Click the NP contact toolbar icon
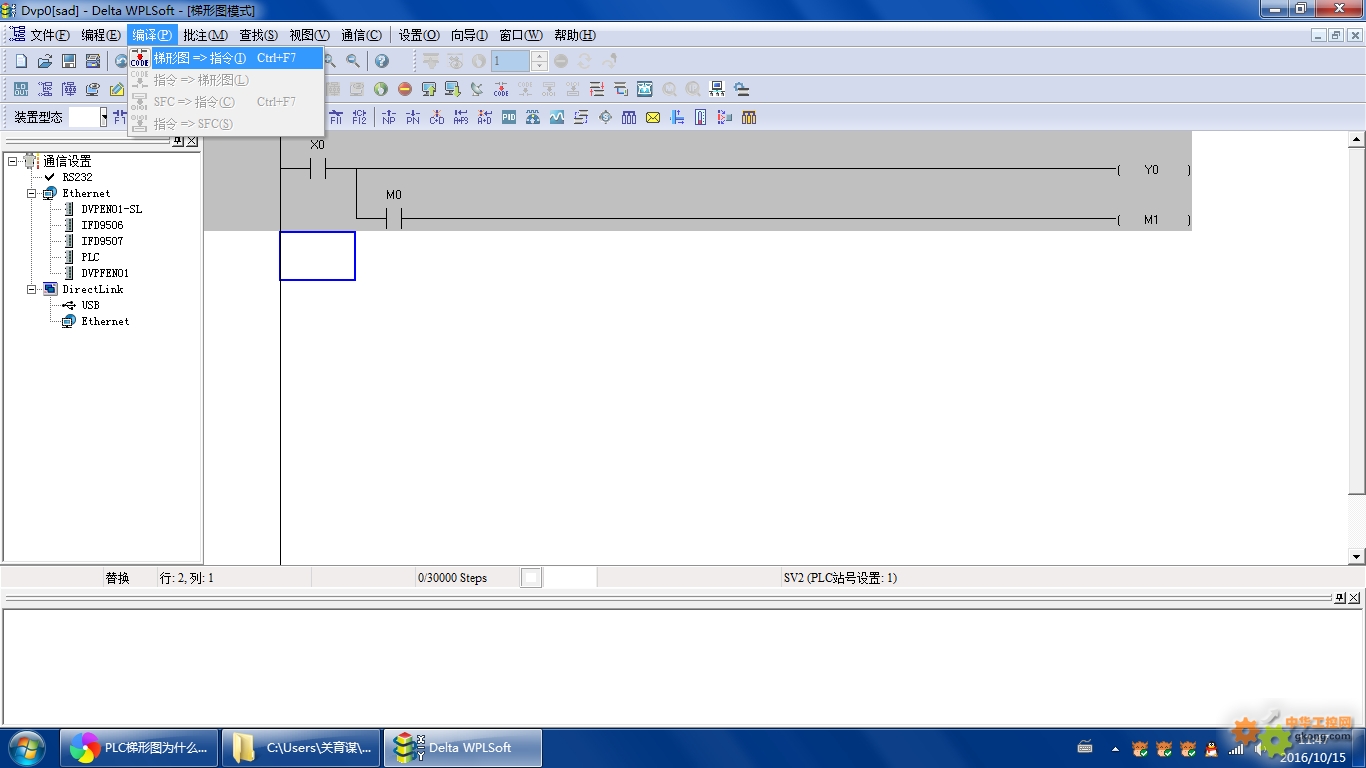The image size is (1366, 768). (389, 117)
